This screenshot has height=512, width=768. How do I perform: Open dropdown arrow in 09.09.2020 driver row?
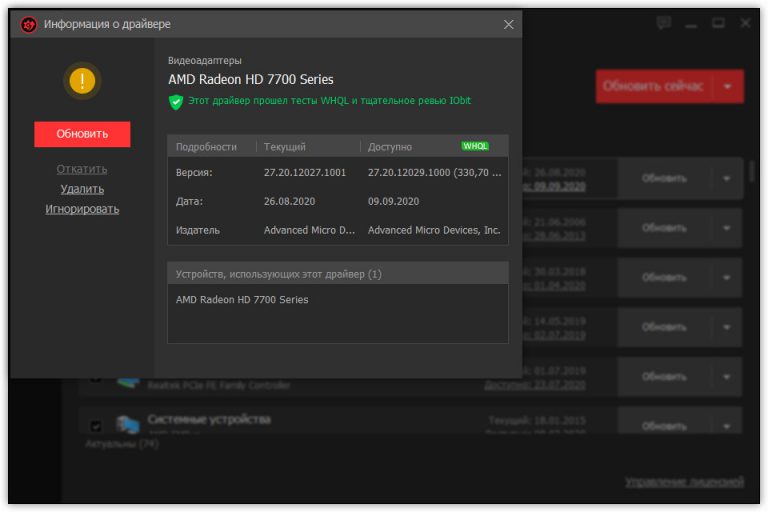coord(726,178)
